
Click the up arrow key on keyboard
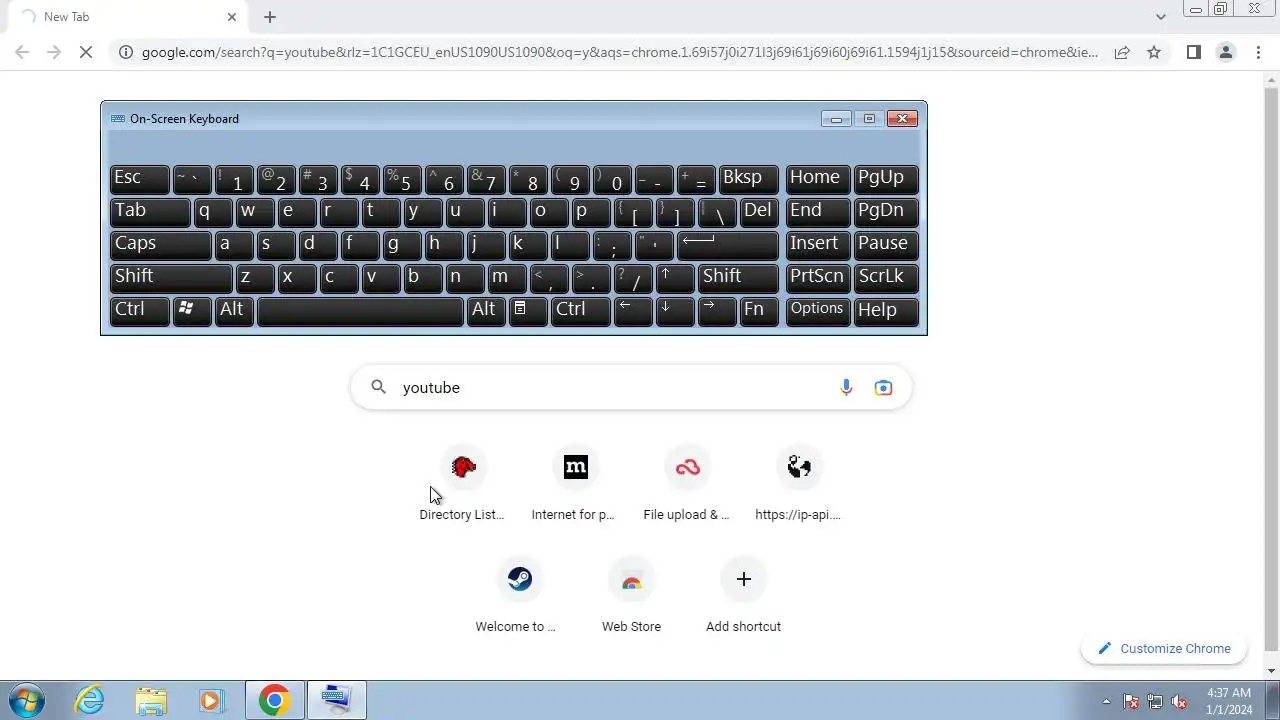coord(675,277)
